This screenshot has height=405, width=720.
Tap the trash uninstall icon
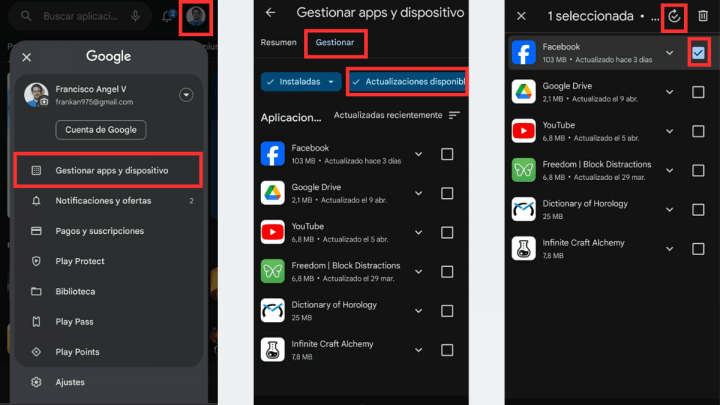pyautogui.click(x=703, y=16)
